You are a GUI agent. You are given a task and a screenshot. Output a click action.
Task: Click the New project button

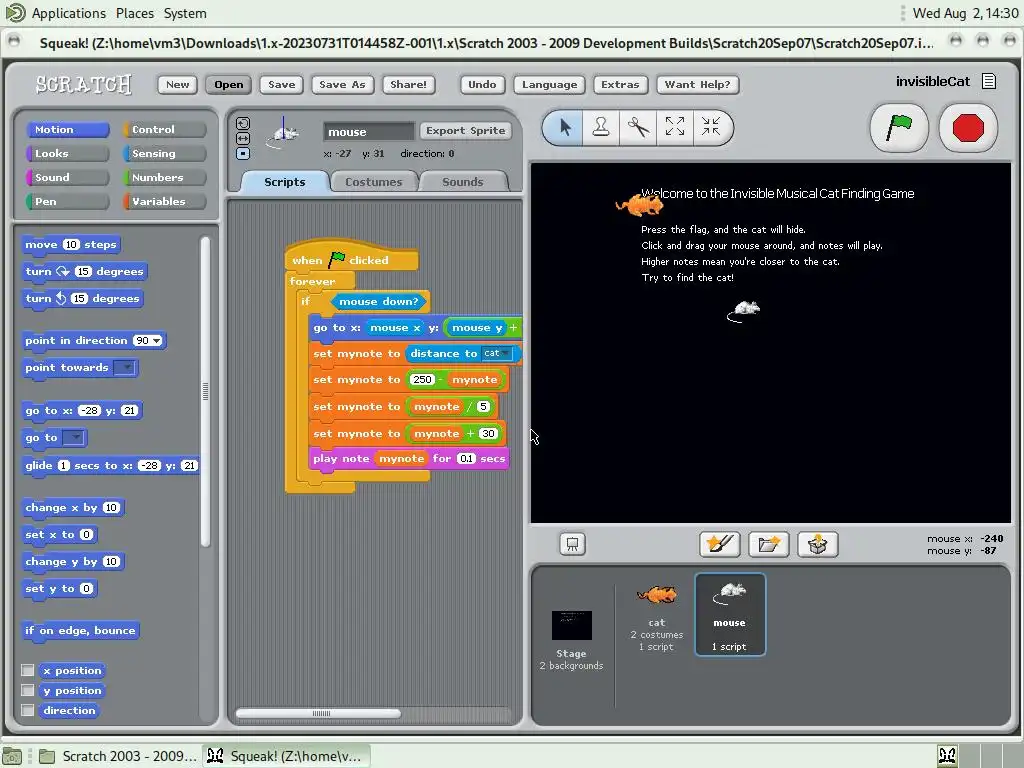click(177, 84)
